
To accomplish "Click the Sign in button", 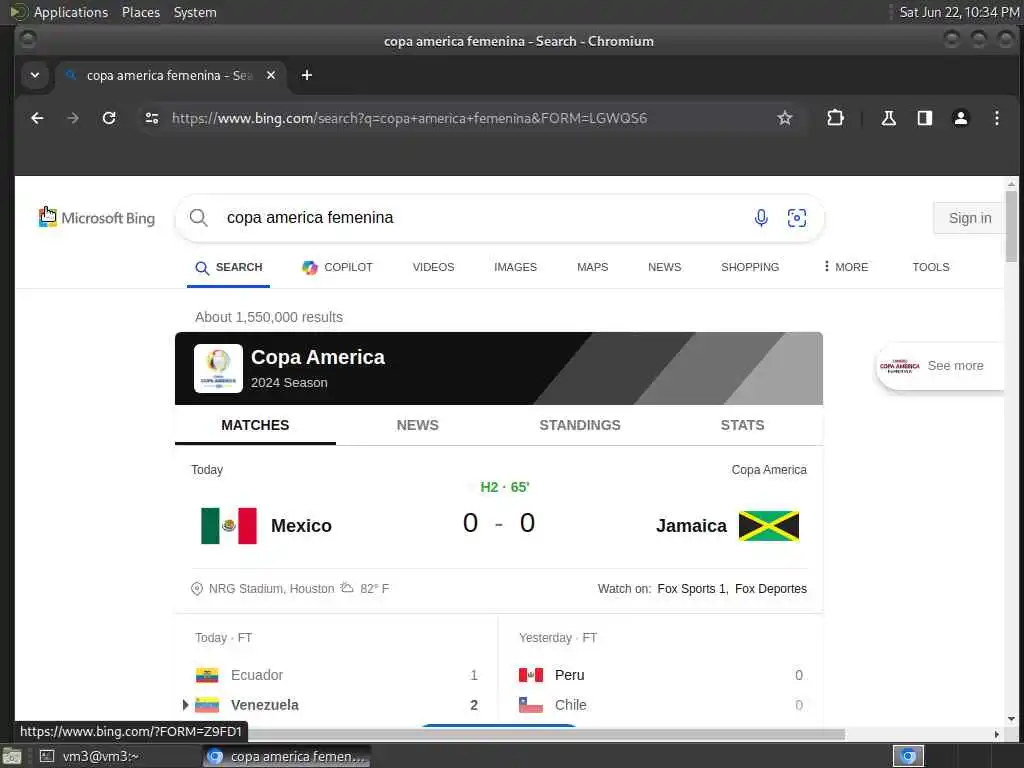I will coord(970,218).
